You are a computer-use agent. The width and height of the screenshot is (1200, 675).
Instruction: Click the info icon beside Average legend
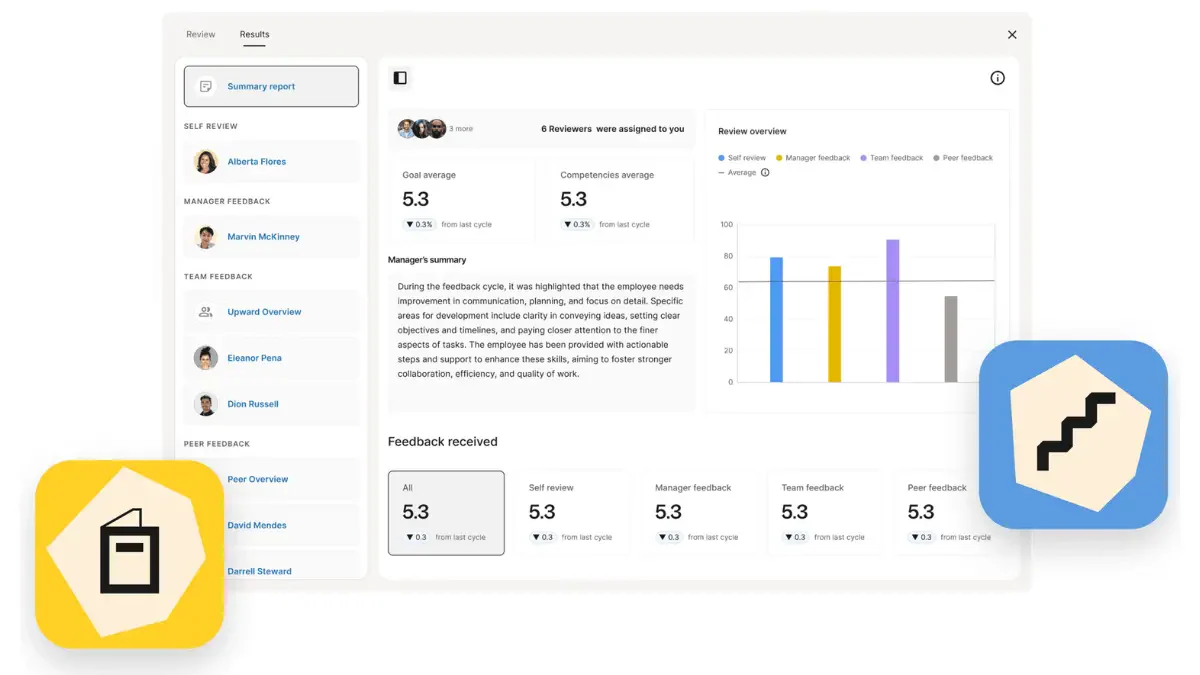[x=765, y=173]
